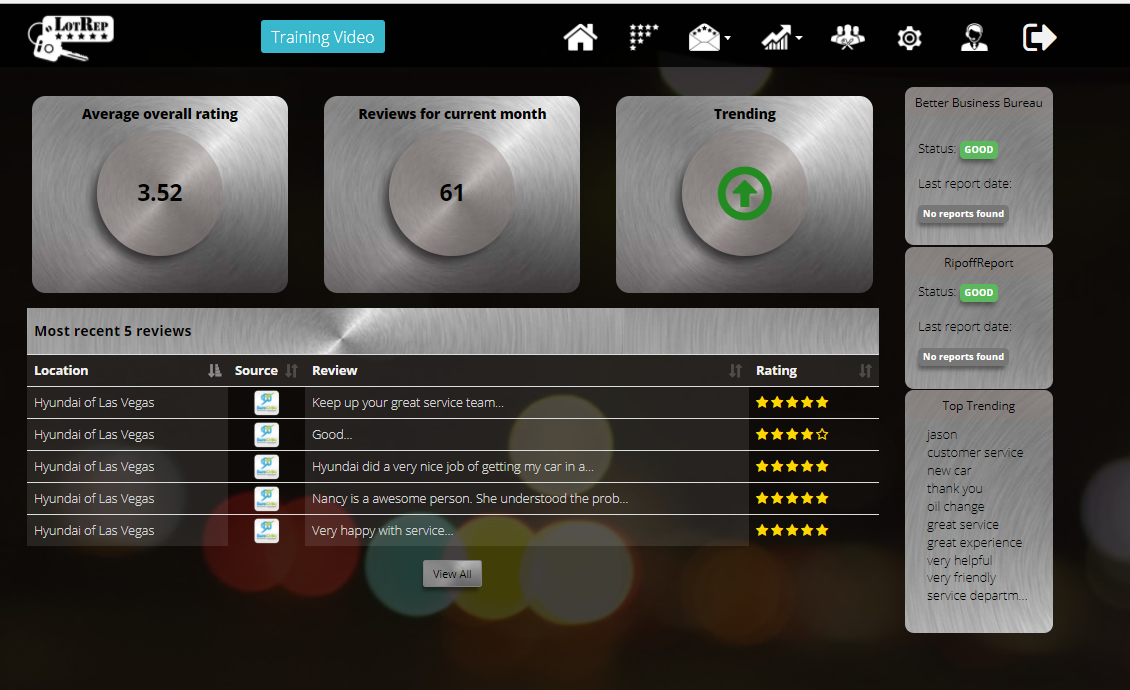Open the star ratings reviews icon

643,38
